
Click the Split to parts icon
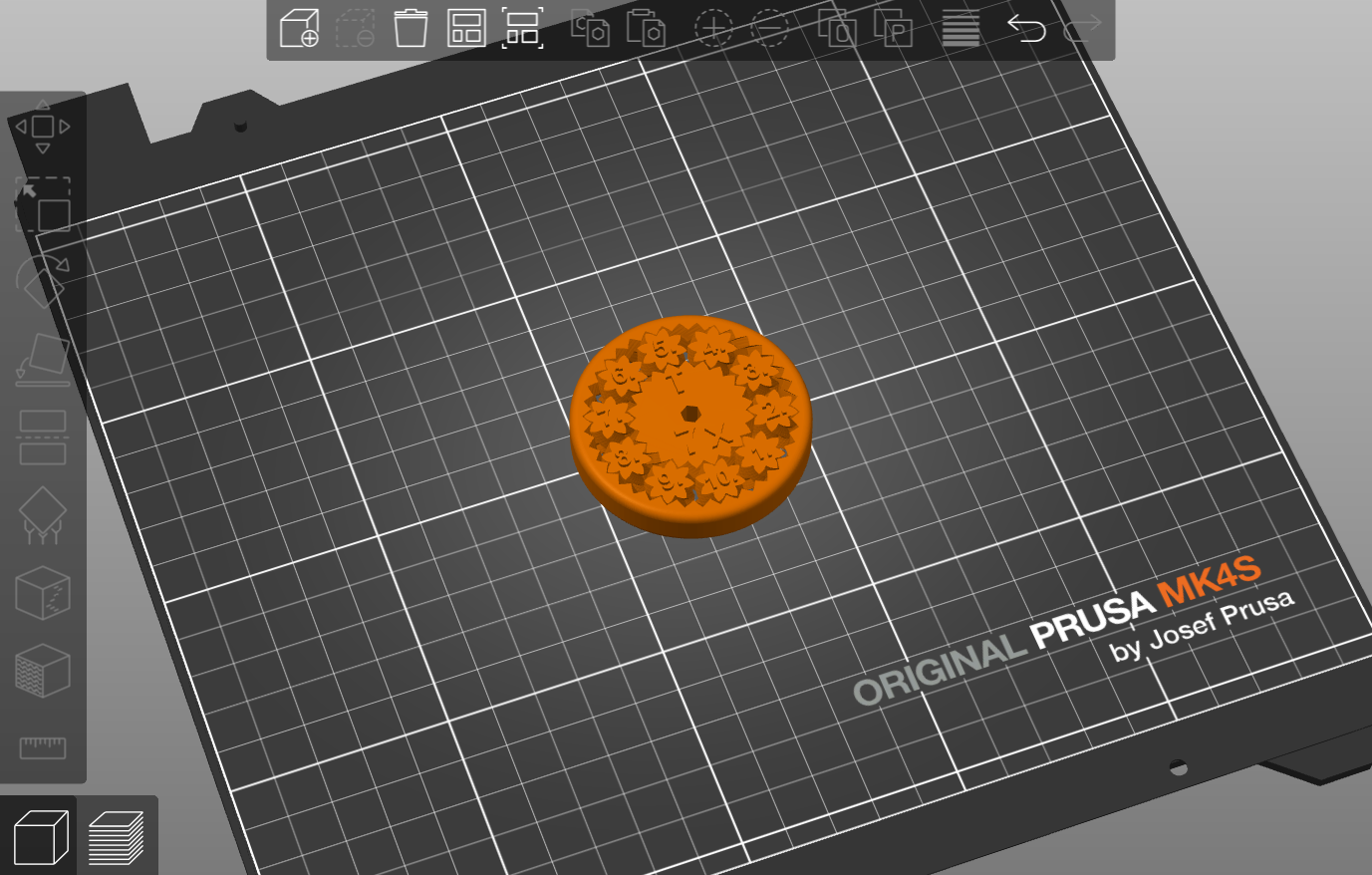(893, 28)
